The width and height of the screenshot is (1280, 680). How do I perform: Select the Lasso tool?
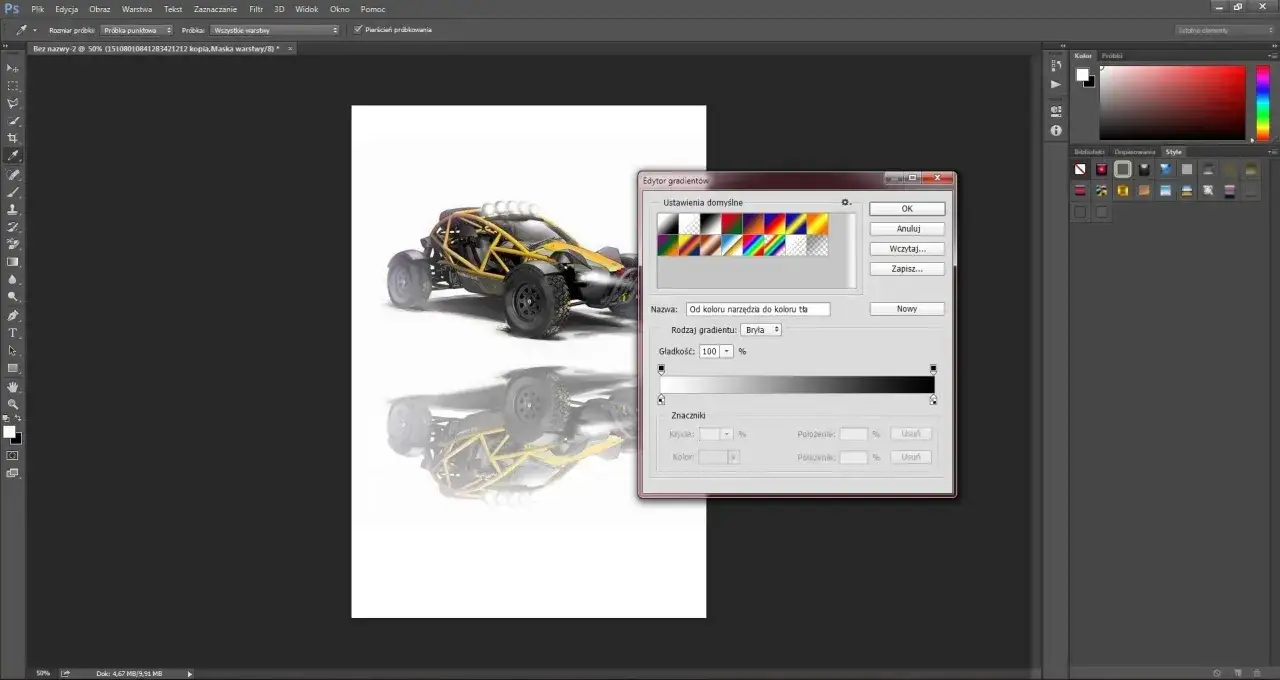[x=13, y=102]
